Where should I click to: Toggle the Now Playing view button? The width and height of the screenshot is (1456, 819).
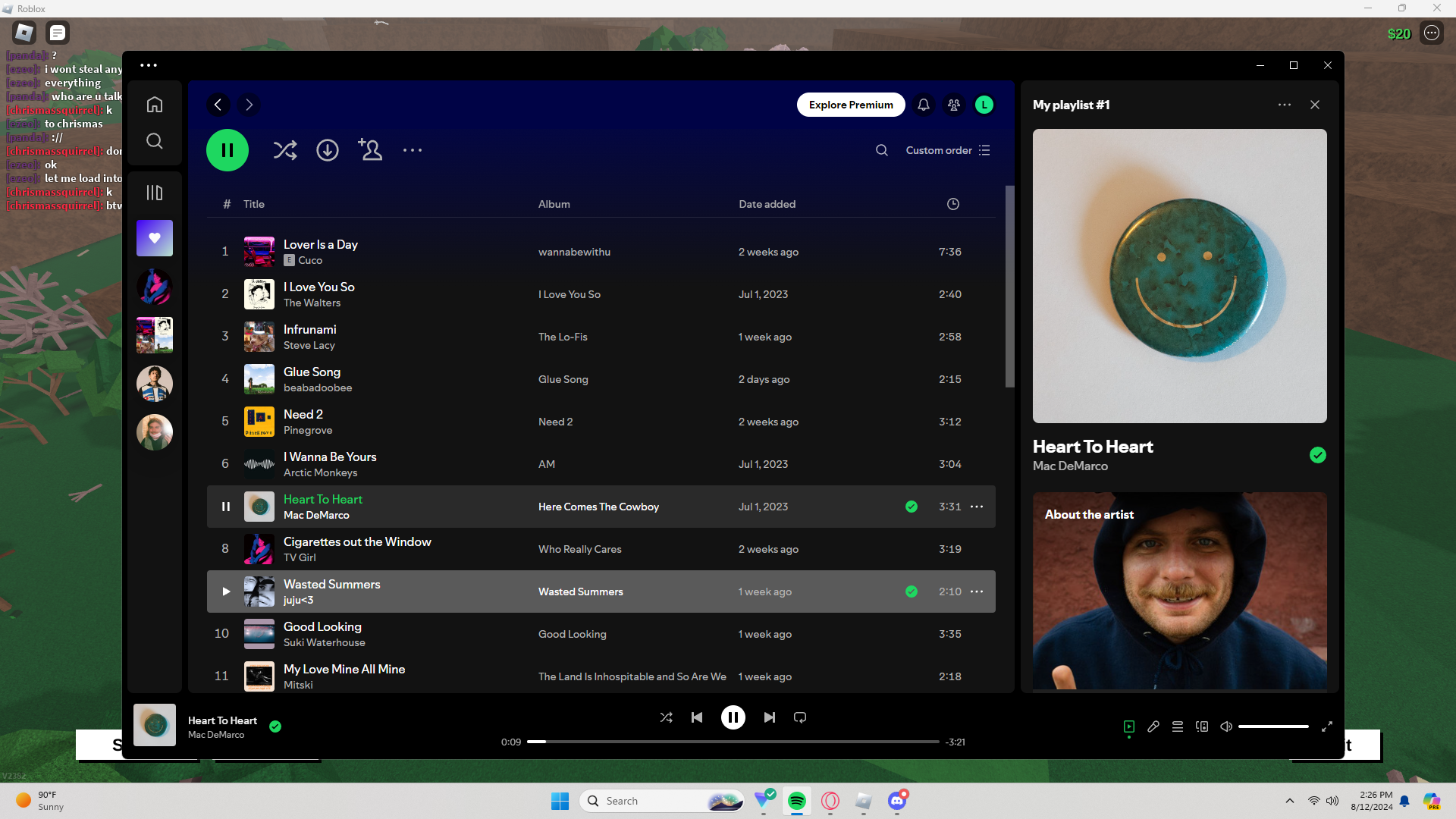pos(1129,726)
